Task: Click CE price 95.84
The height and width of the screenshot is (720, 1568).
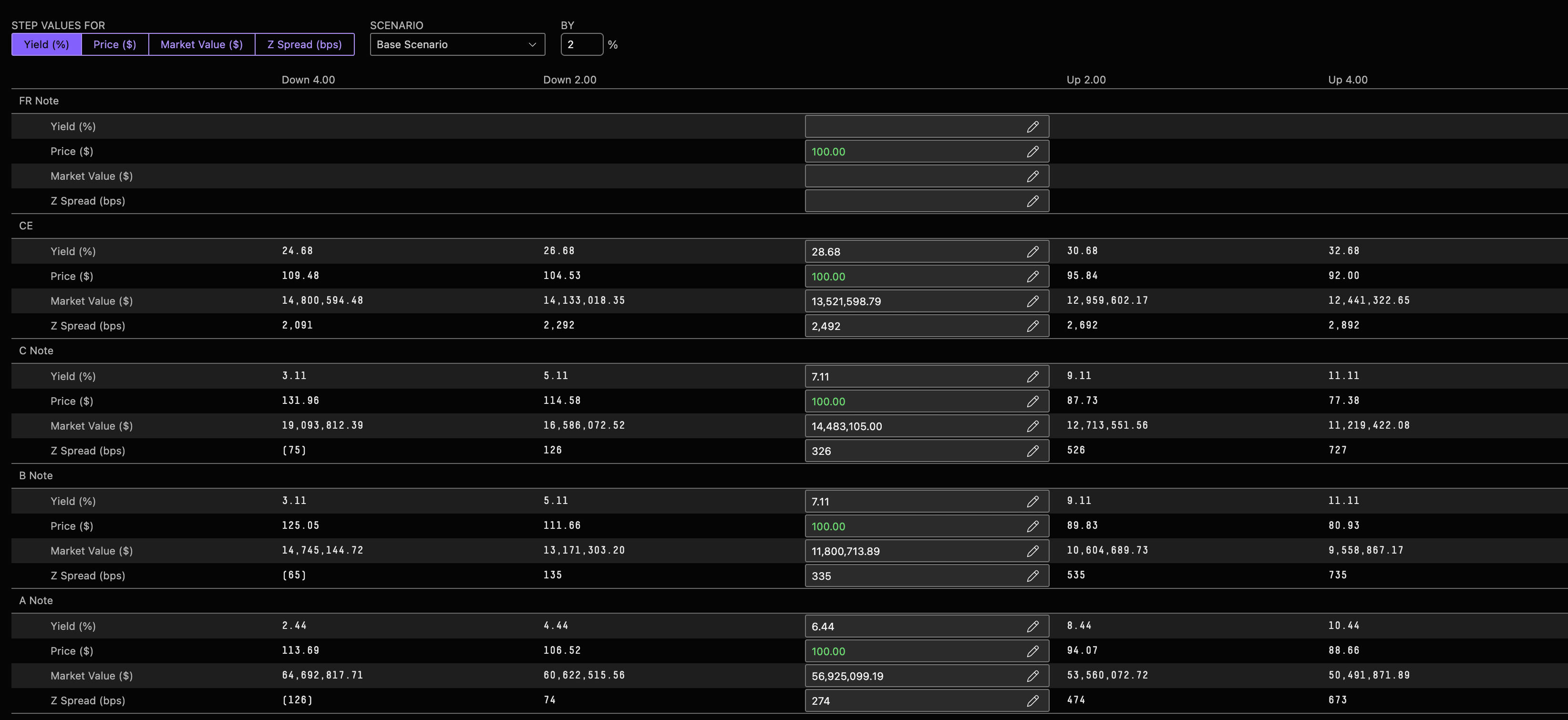Action: click(1082, 276)
